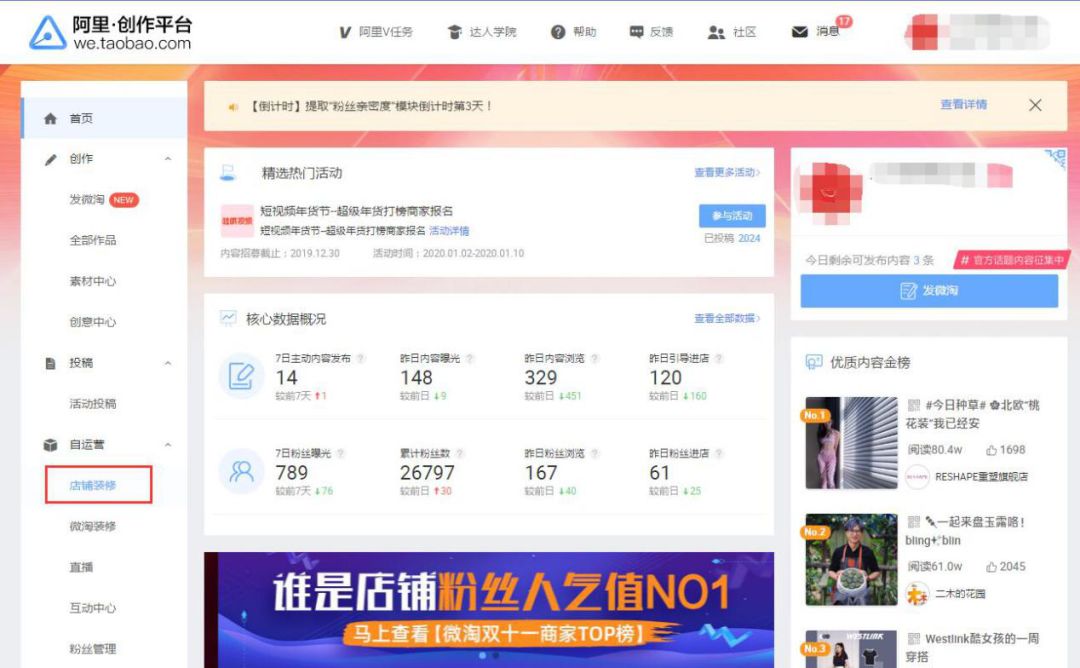Screen dimensions: 1080x668
Task: Close the countdown notice banner
Action: tap(1035, 105)
